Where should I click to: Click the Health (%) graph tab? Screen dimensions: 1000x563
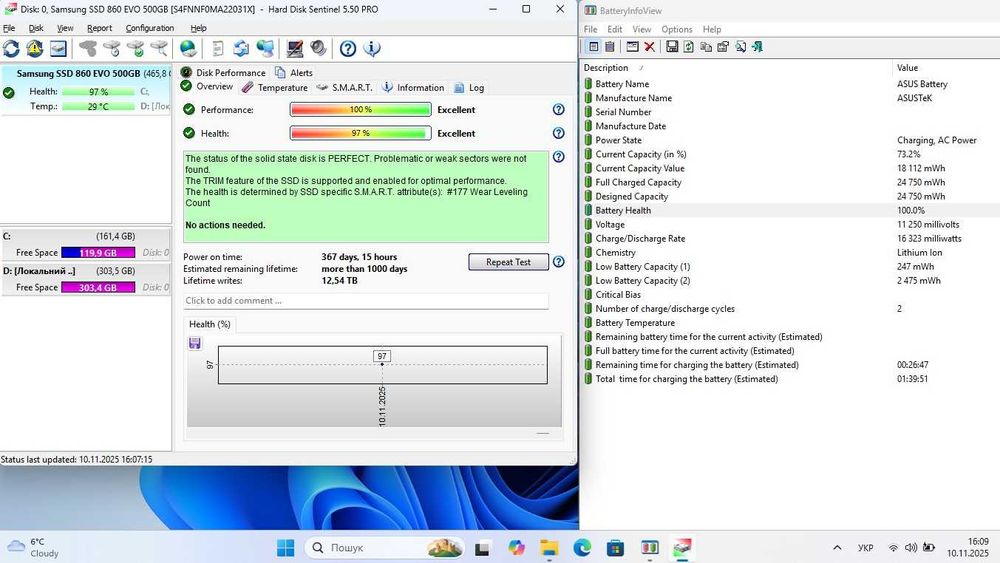pos(210,324)
